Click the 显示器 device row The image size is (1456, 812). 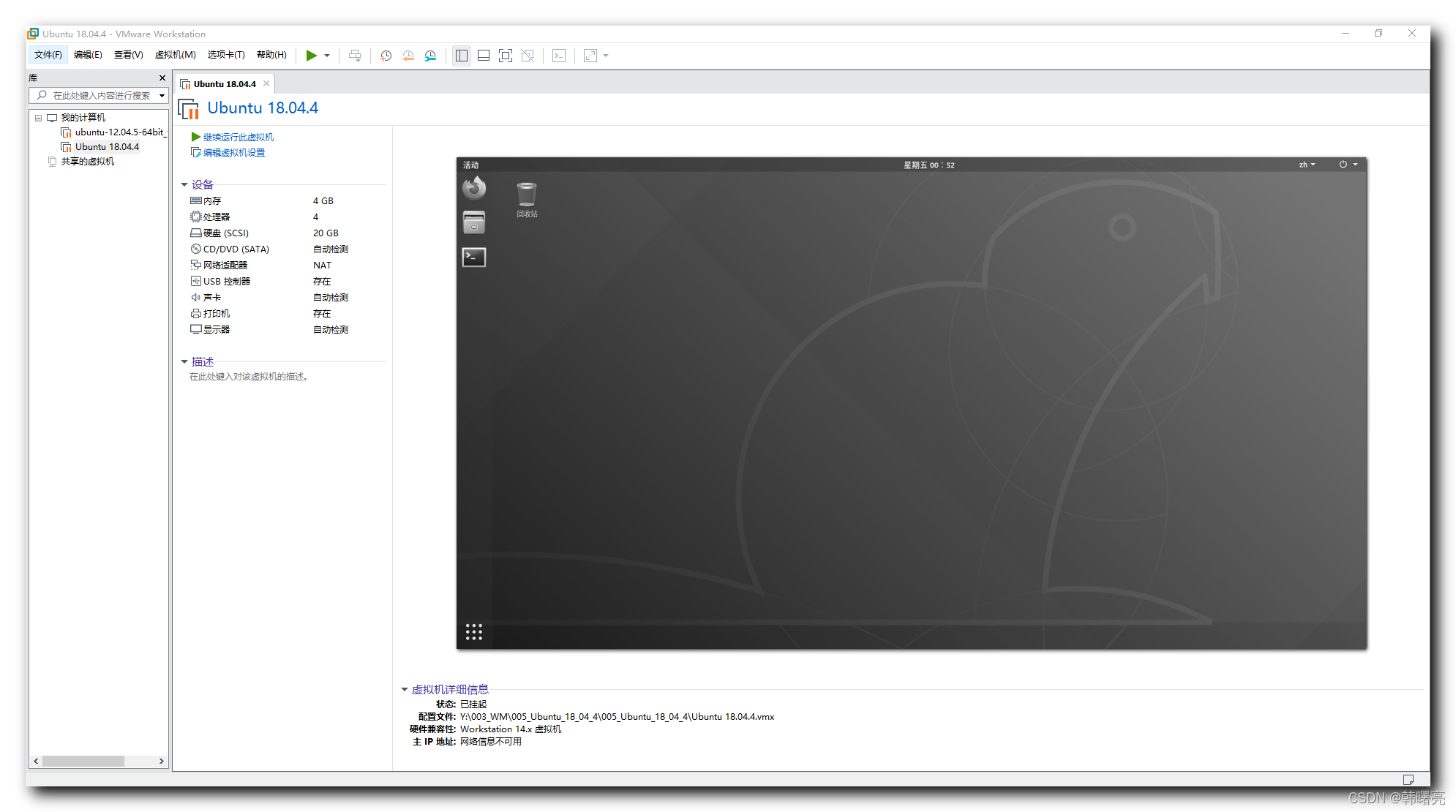pos(287,330)
